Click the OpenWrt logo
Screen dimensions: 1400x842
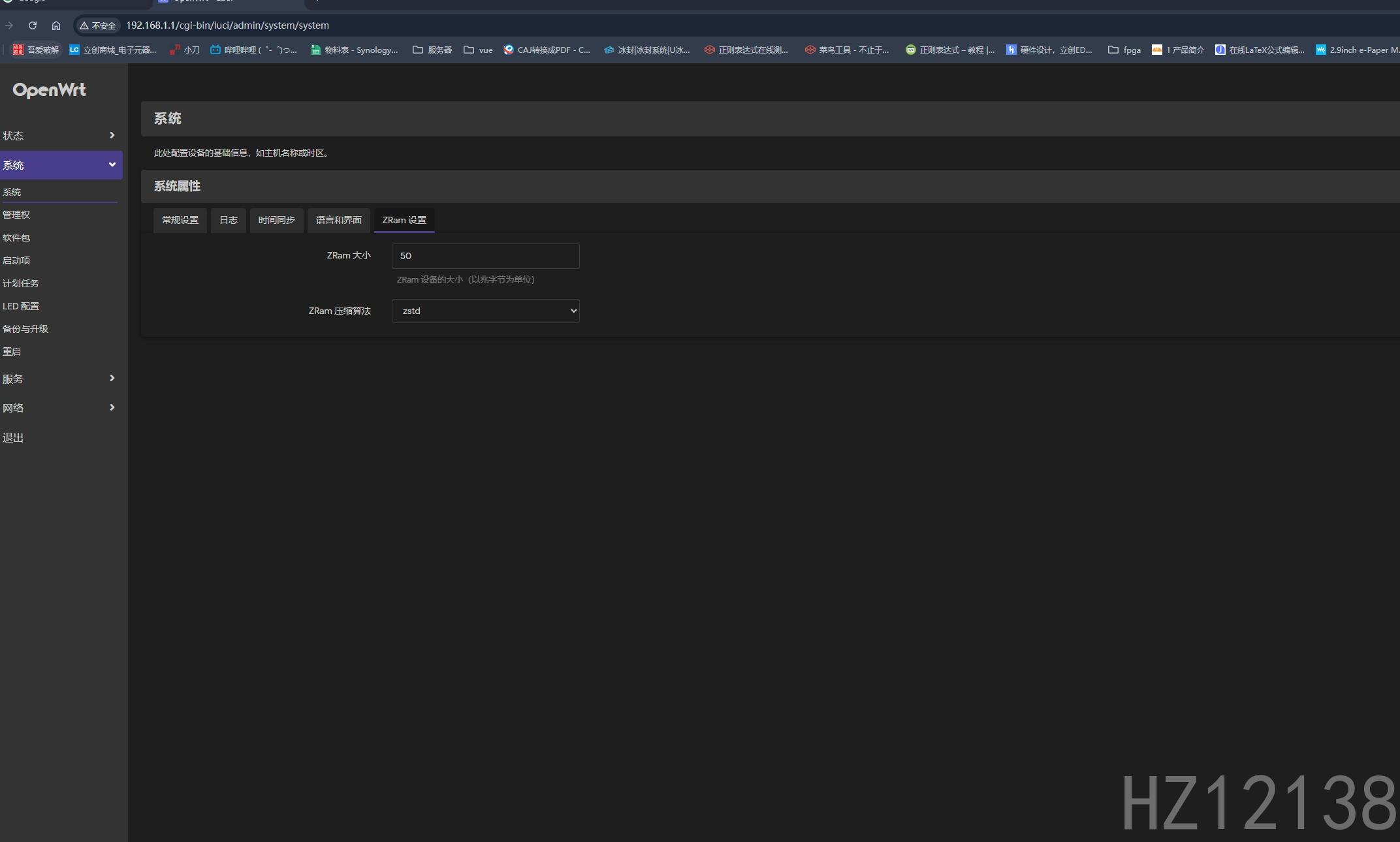tap(49, 90)
